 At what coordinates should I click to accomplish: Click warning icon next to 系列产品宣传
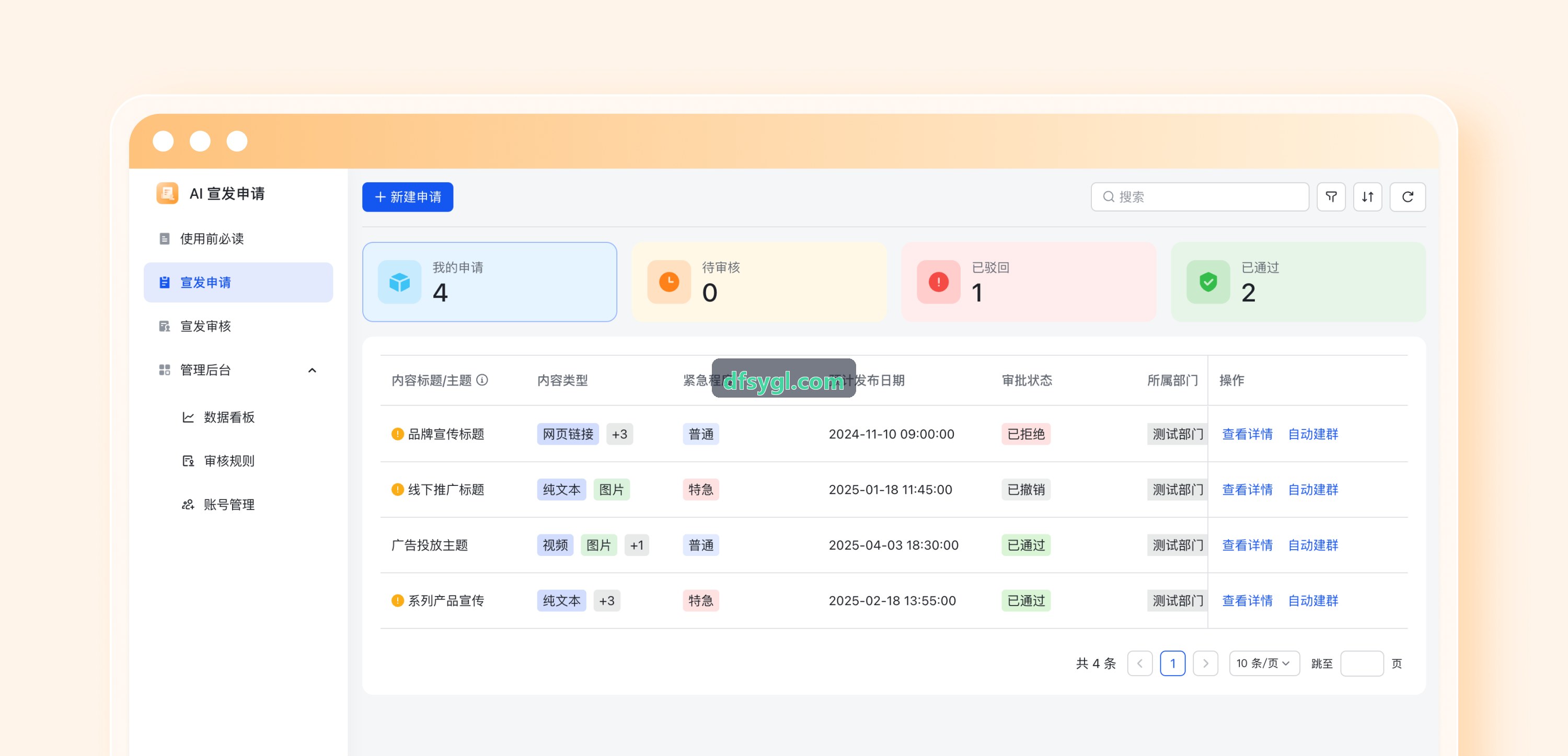coord(397,600)
